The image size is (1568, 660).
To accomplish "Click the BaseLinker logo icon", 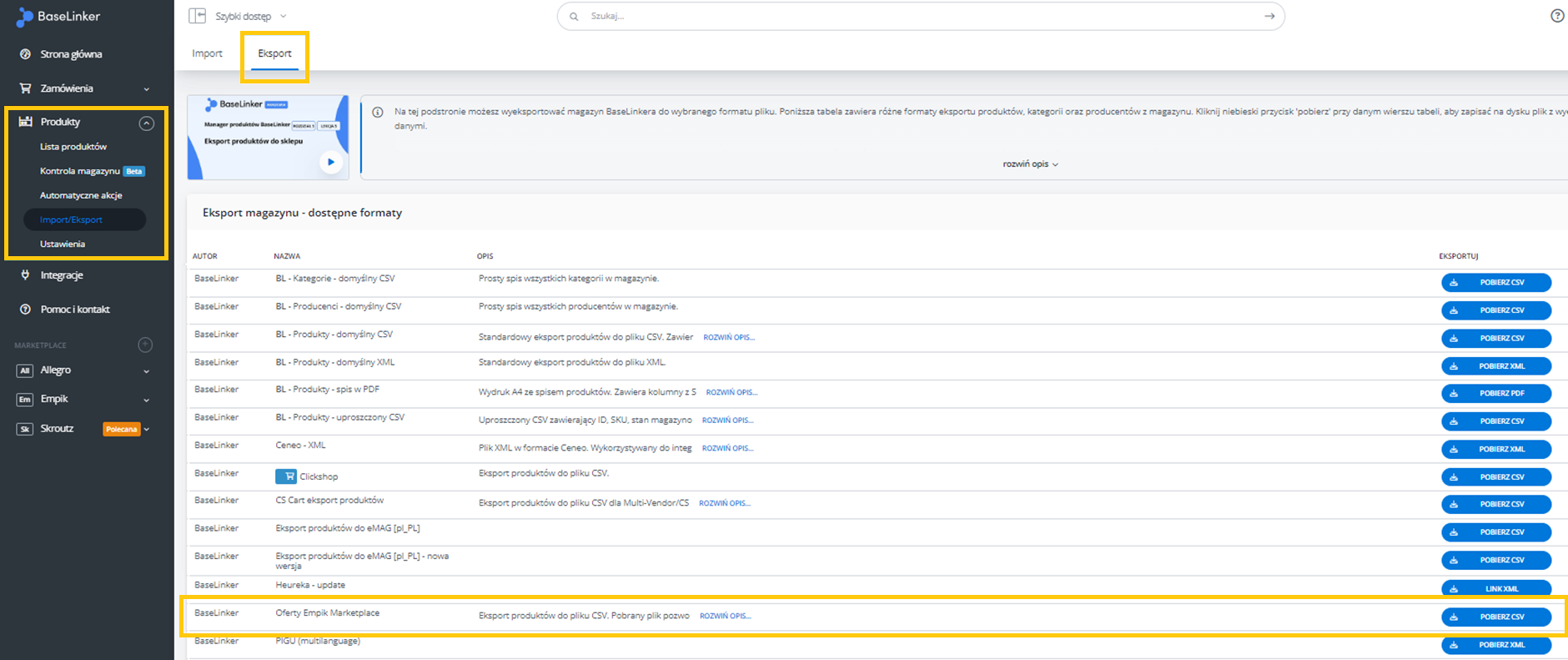I will pyautogui.click(x=24, y=17).
